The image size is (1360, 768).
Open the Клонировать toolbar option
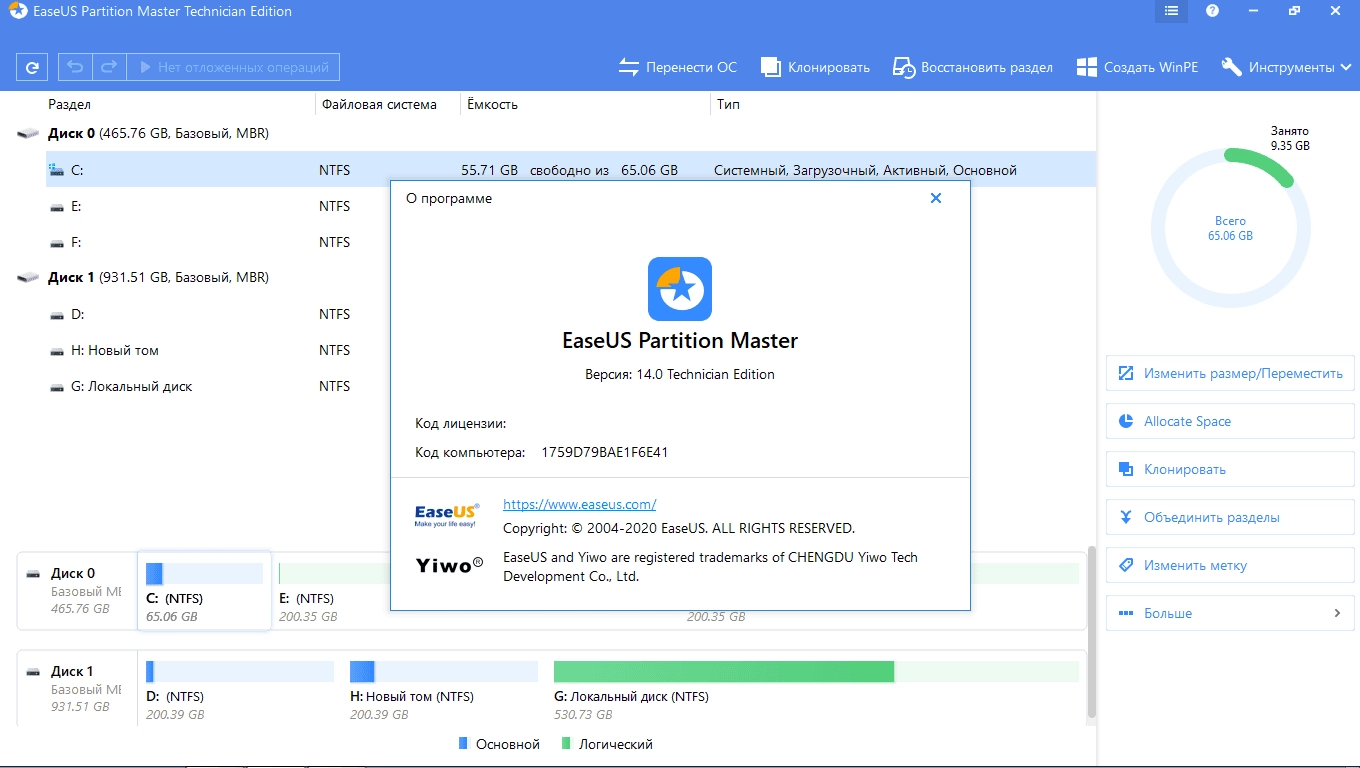click(x=815, y=67)
